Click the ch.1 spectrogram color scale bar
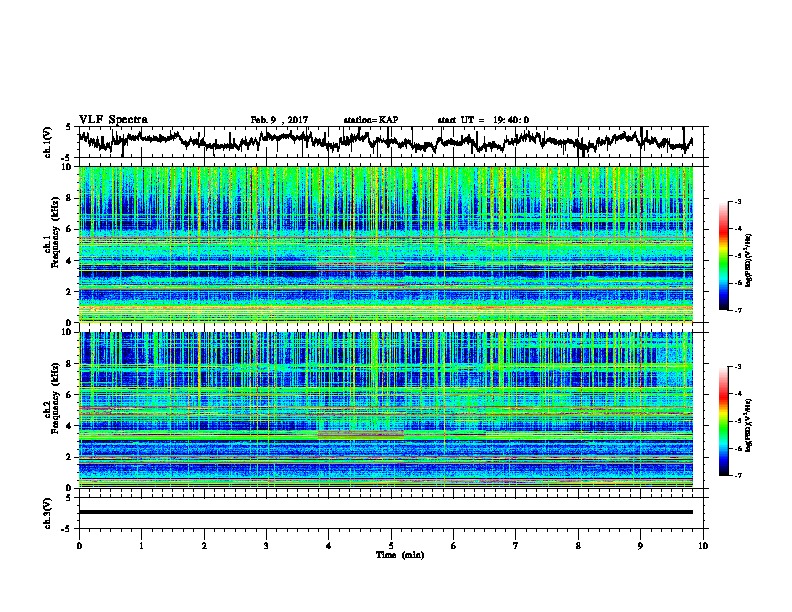This screenshot has height=612, width=792. click(x=723, y=256)
